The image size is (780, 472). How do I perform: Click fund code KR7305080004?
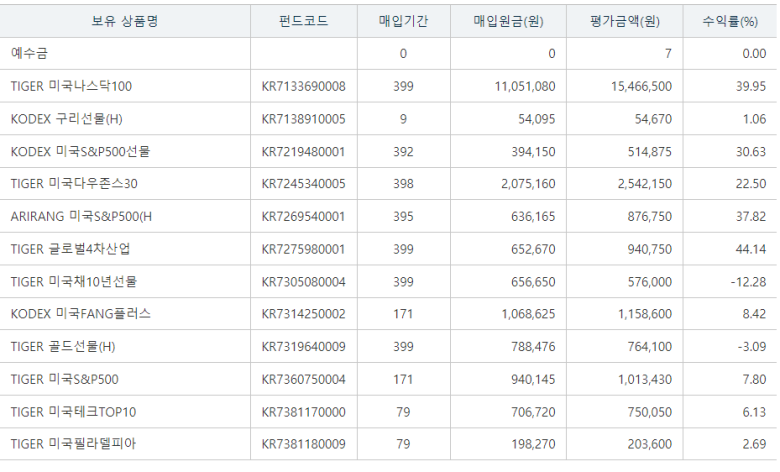click(x=303, y=282)
